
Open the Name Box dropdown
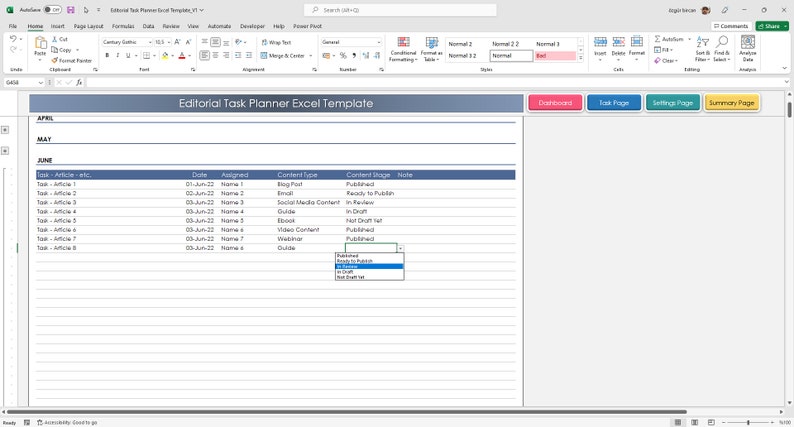coord(40,82)
